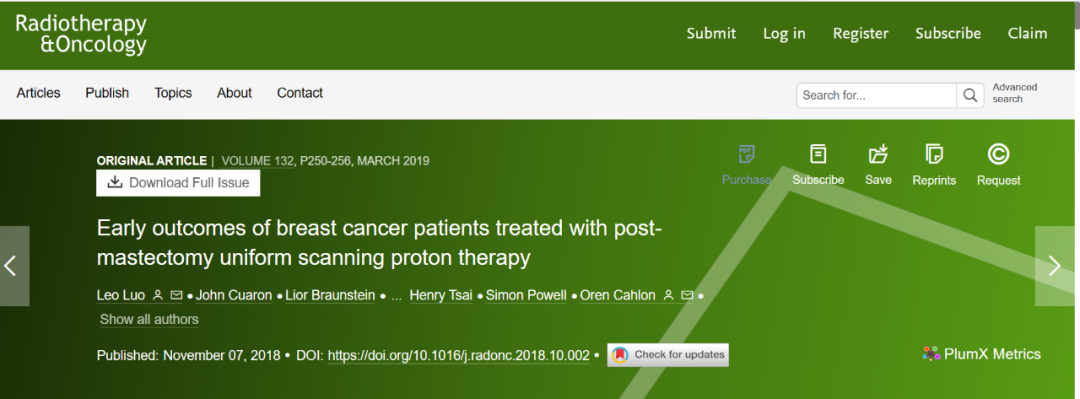Click the Search for input field

[x=877, y=95]
